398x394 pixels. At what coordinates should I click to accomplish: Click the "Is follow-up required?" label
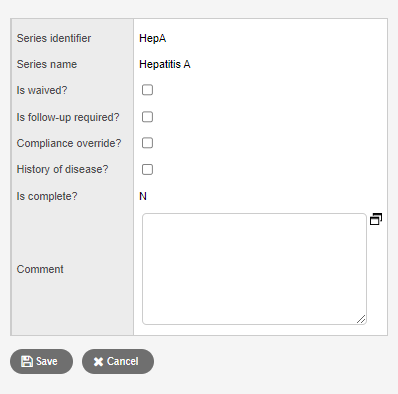tap(68, 117)
